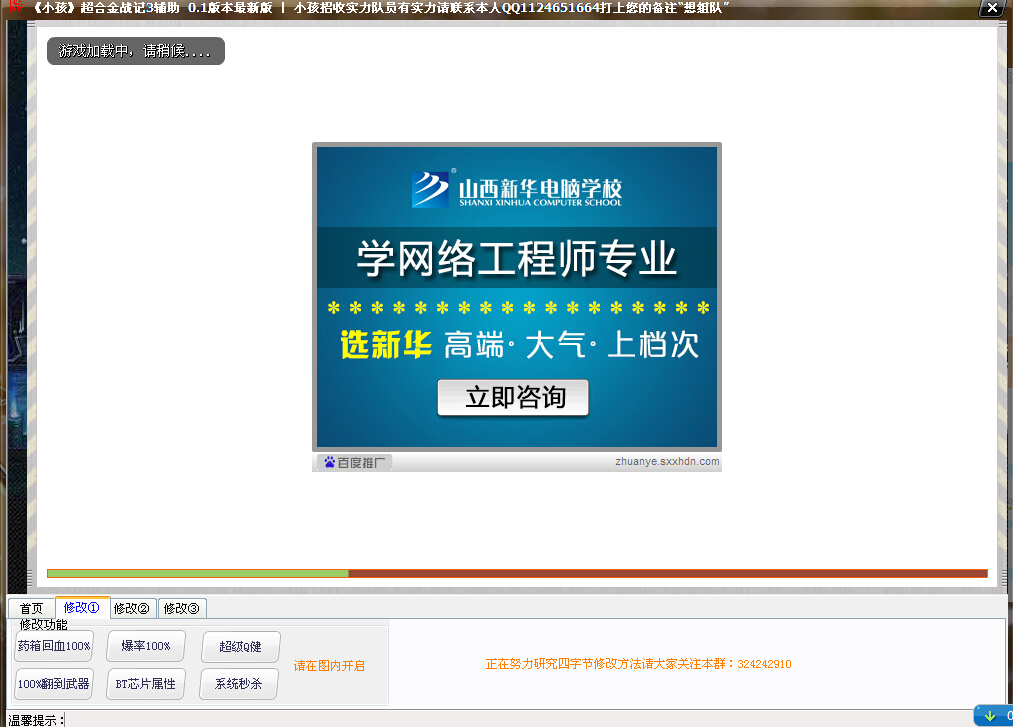
Task: Click the 请在图内开启 orange text
Action: pyautogui.click(x=329, y=666)
